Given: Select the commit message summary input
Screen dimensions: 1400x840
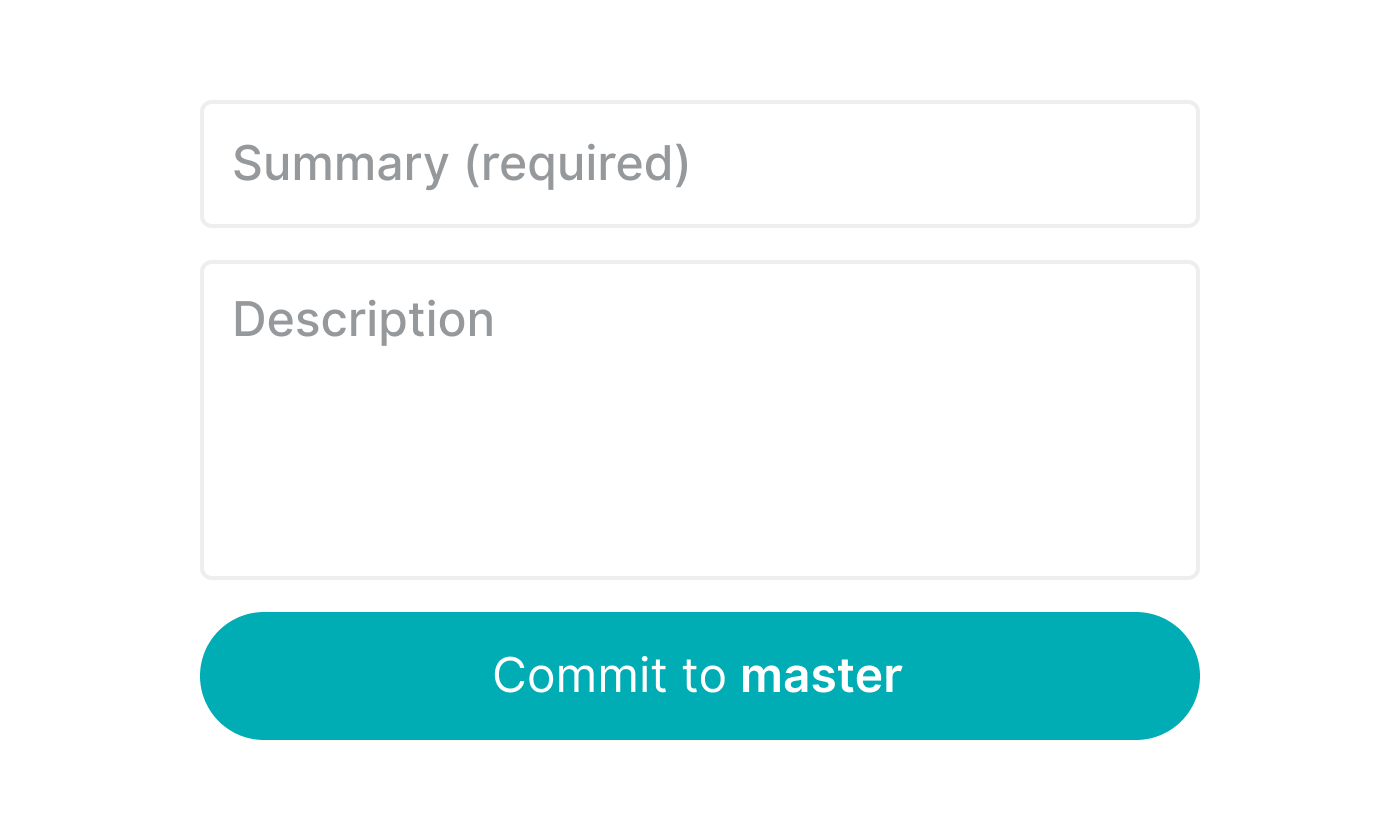Looking at the screenshot, I should click(700, 164).
